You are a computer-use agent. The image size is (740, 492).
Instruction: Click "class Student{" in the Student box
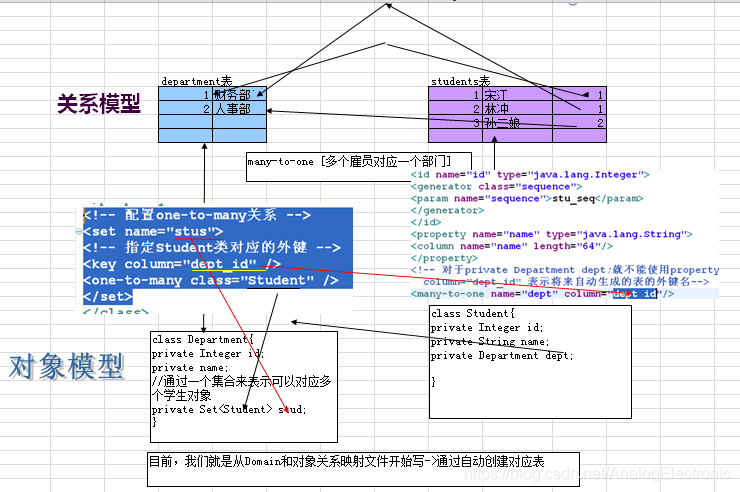pos(472,313)
